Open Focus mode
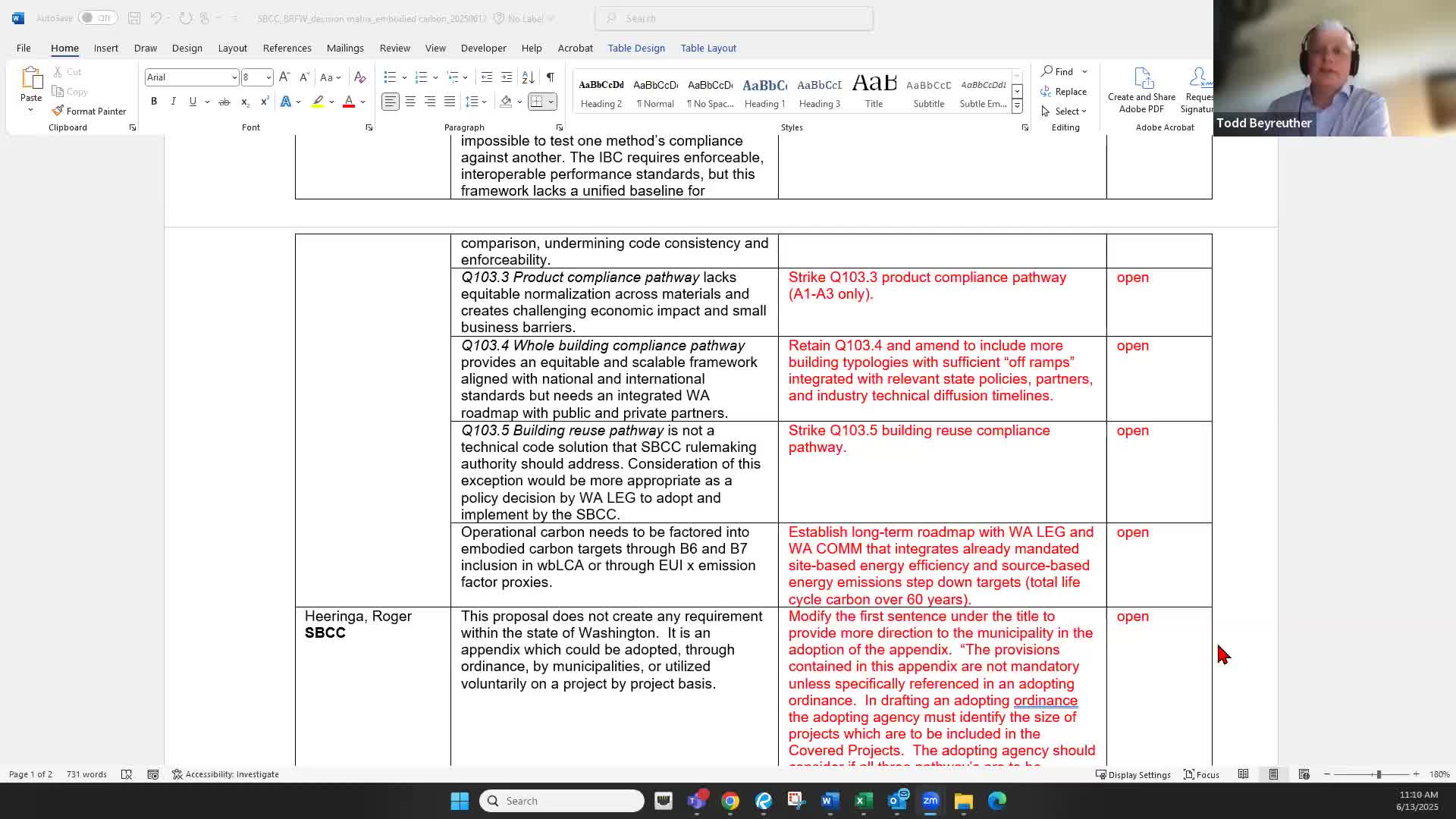Viewport: 1456px width, 819px height. pos(1202,774)
